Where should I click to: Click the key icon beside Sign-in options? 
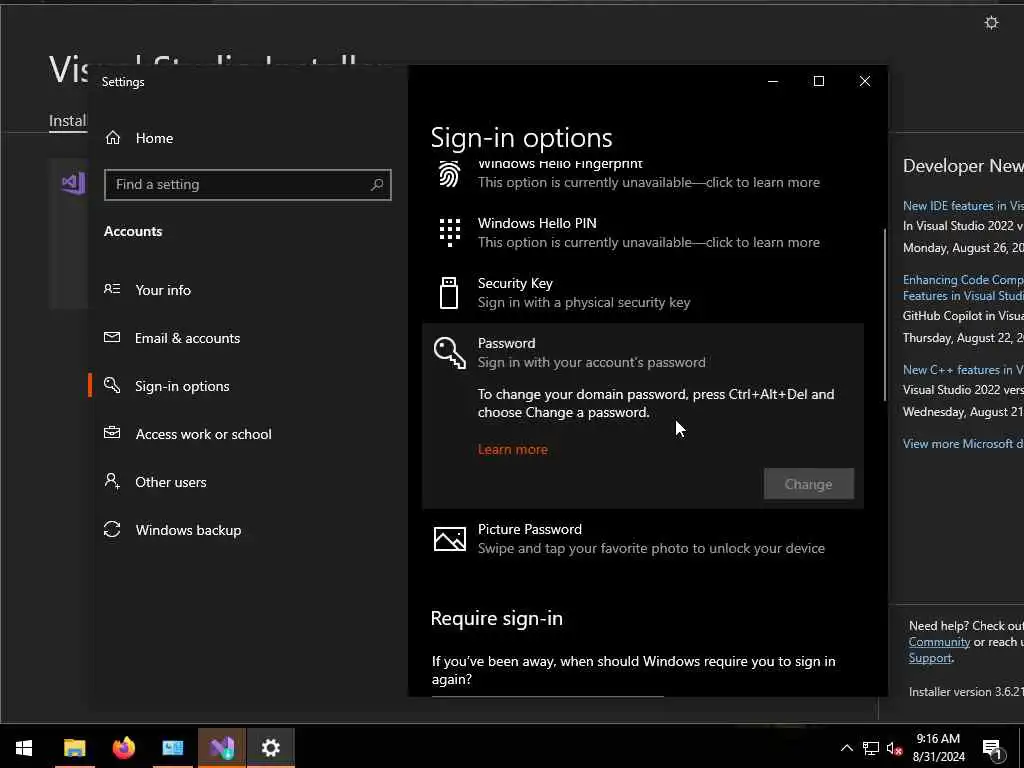click(x=112, y=385)
